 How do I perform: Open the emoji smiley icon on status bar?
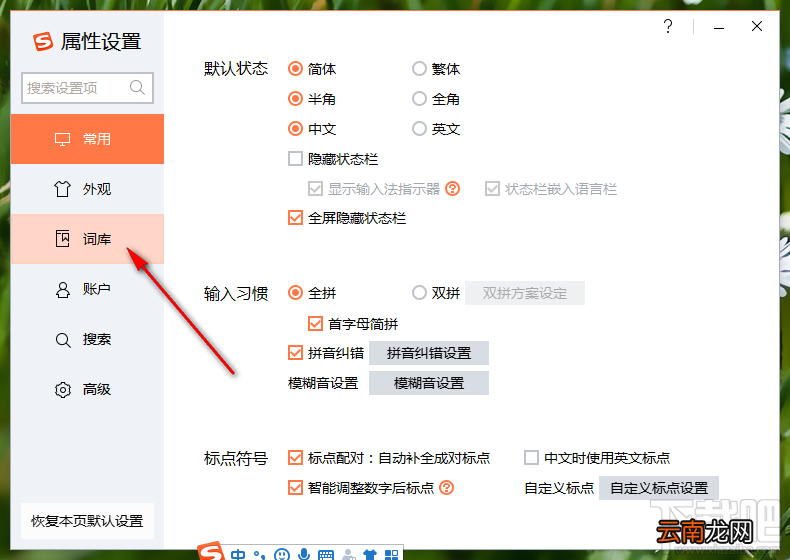282,554
